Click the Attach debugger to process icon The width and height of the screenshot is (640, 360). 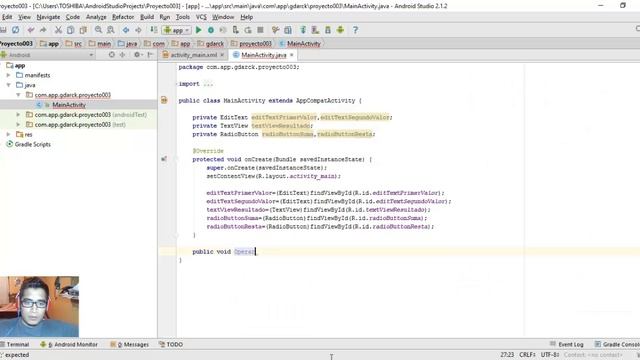236,30
